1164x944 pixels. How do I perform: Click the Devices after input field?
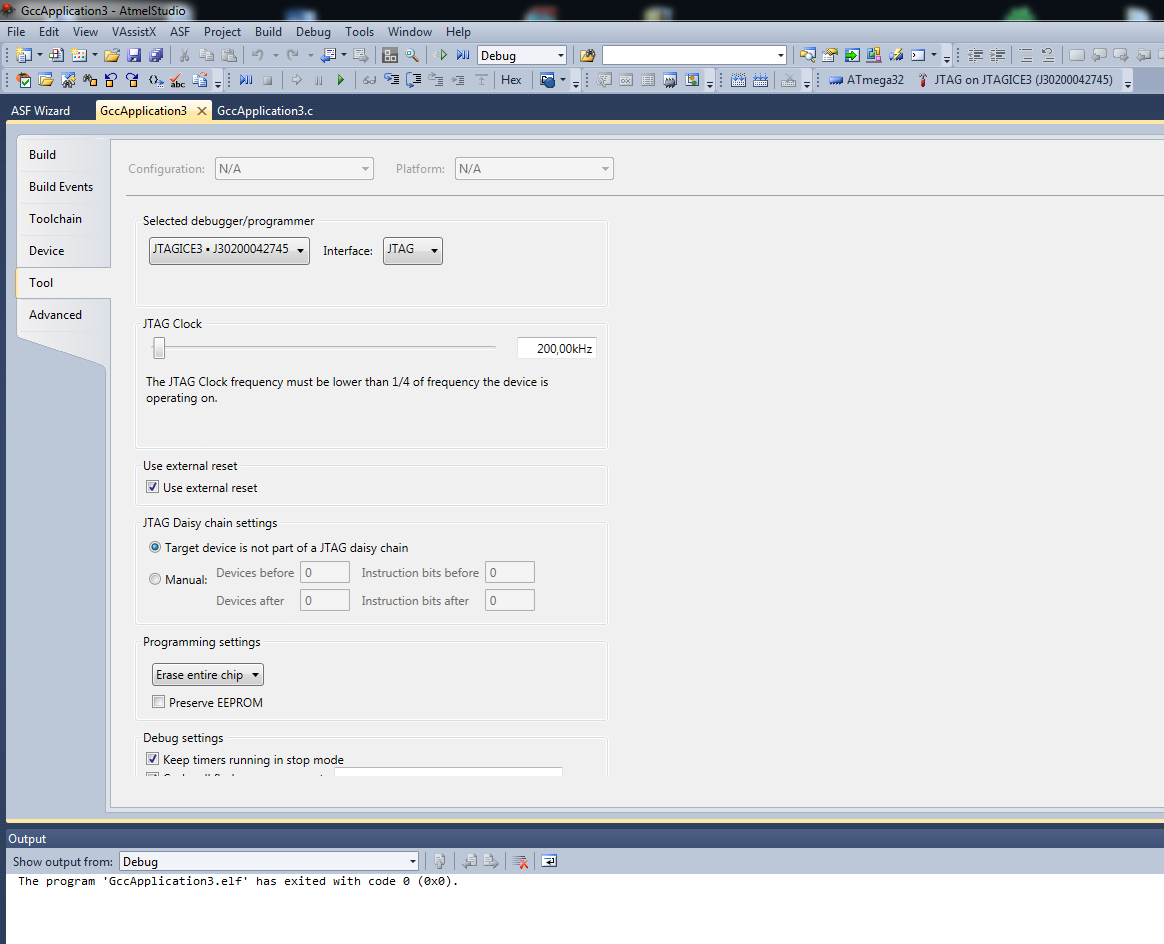pyautogui.click(x=324, y=600)
